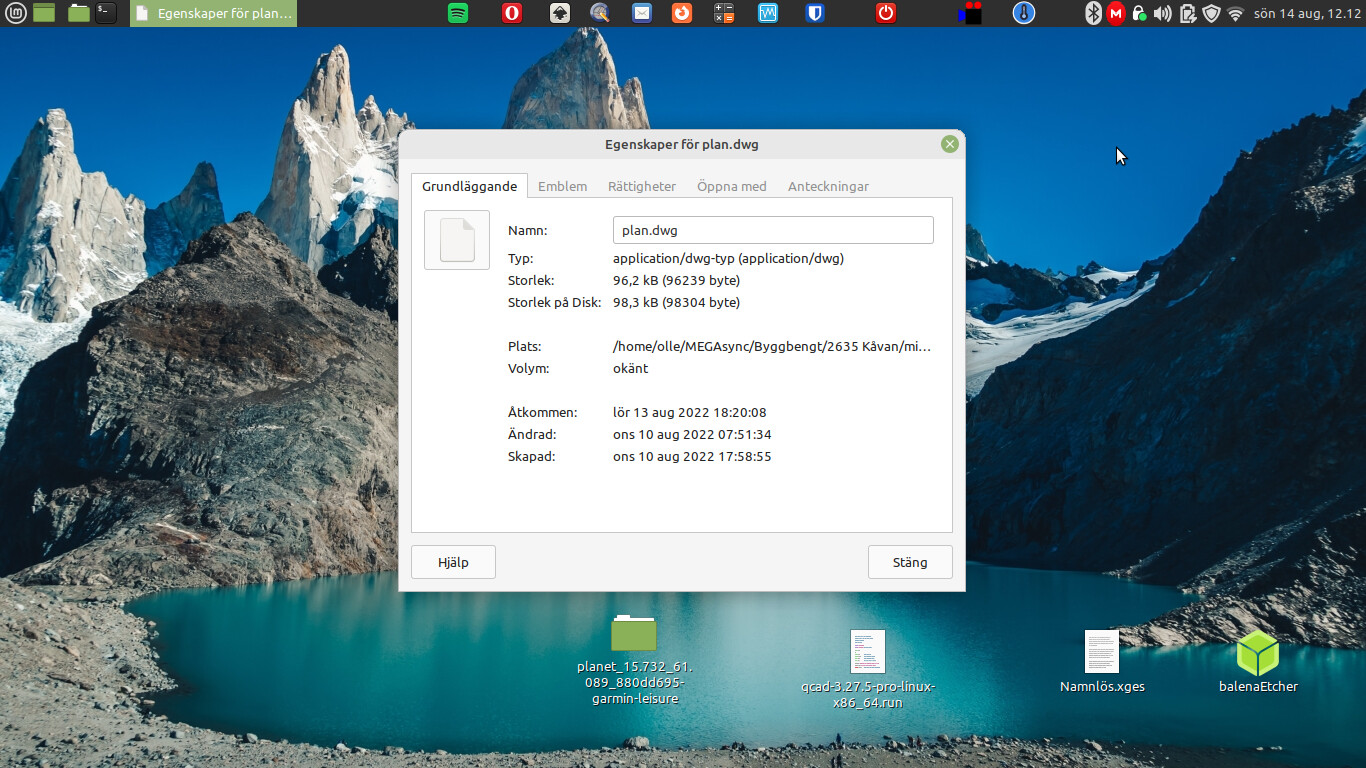1366x768 pixels.
Task: Click the red MEGAsync tray icon
Action: click(1116, 13)
